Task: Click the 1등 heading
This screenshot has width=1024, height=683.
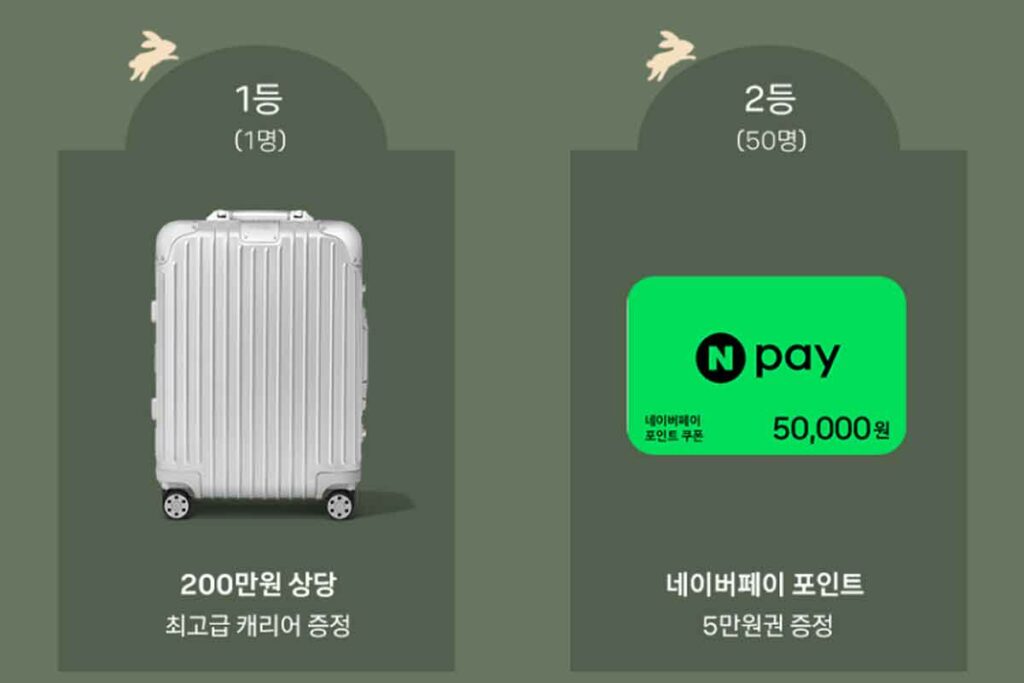Action: [259, 99]
